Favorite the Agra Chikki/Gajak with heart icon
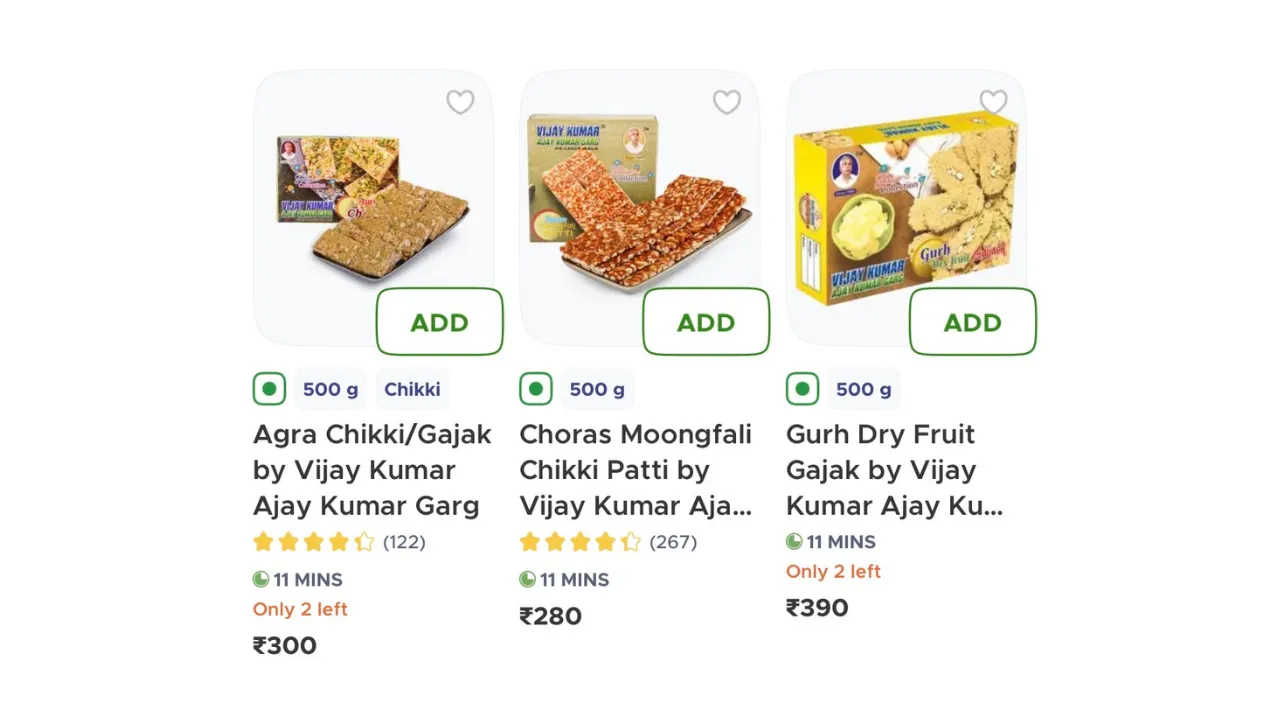The width and height of the screenshot is (1280, 720). (460, 102)
